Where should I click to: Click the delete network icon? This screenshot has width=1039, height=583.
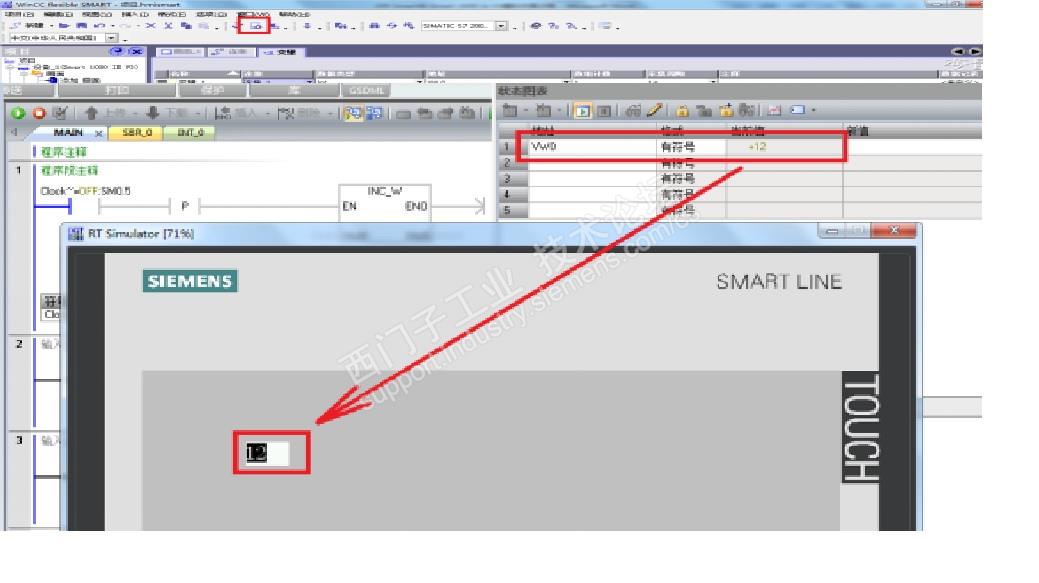click(286, 113)
